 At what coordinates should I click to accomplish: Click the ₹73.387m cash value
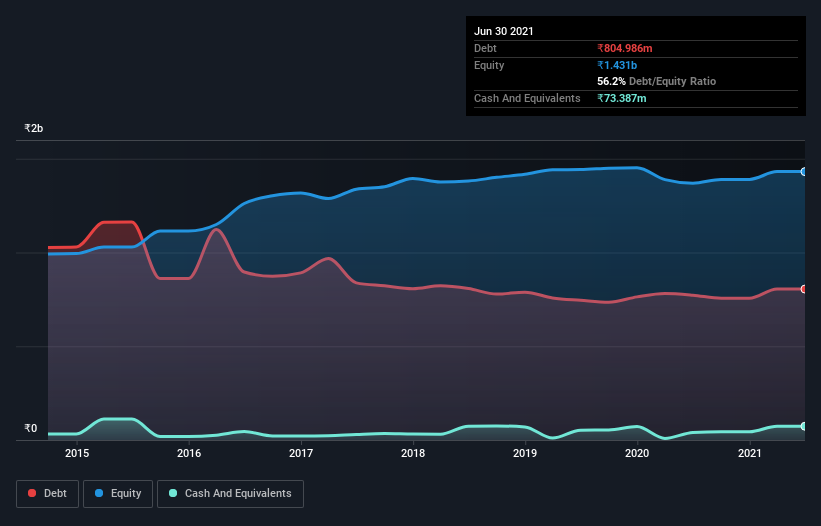pyautogui.click(x=622, y=98)
